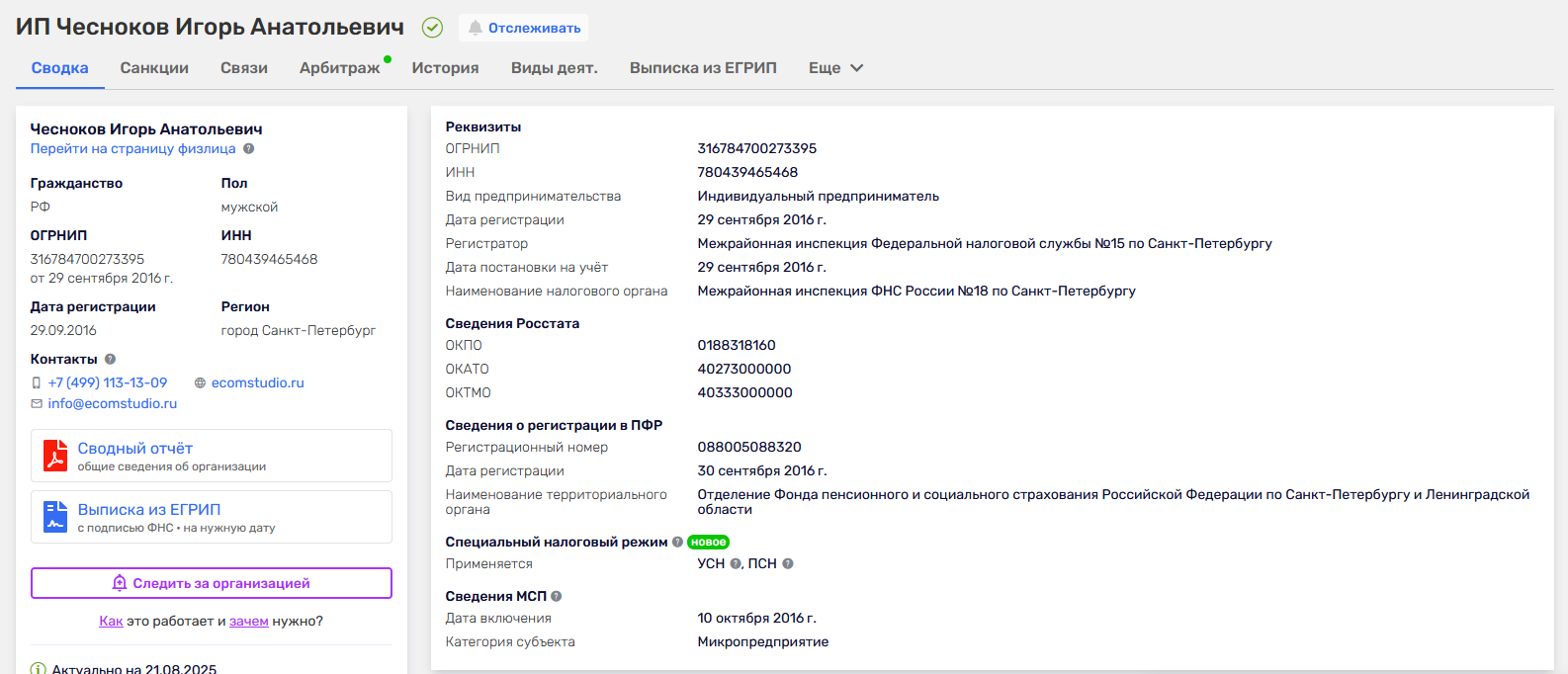Click the red PDF icon of Сводный отчёт
The image size is (1568, 674).
[55, 456]
